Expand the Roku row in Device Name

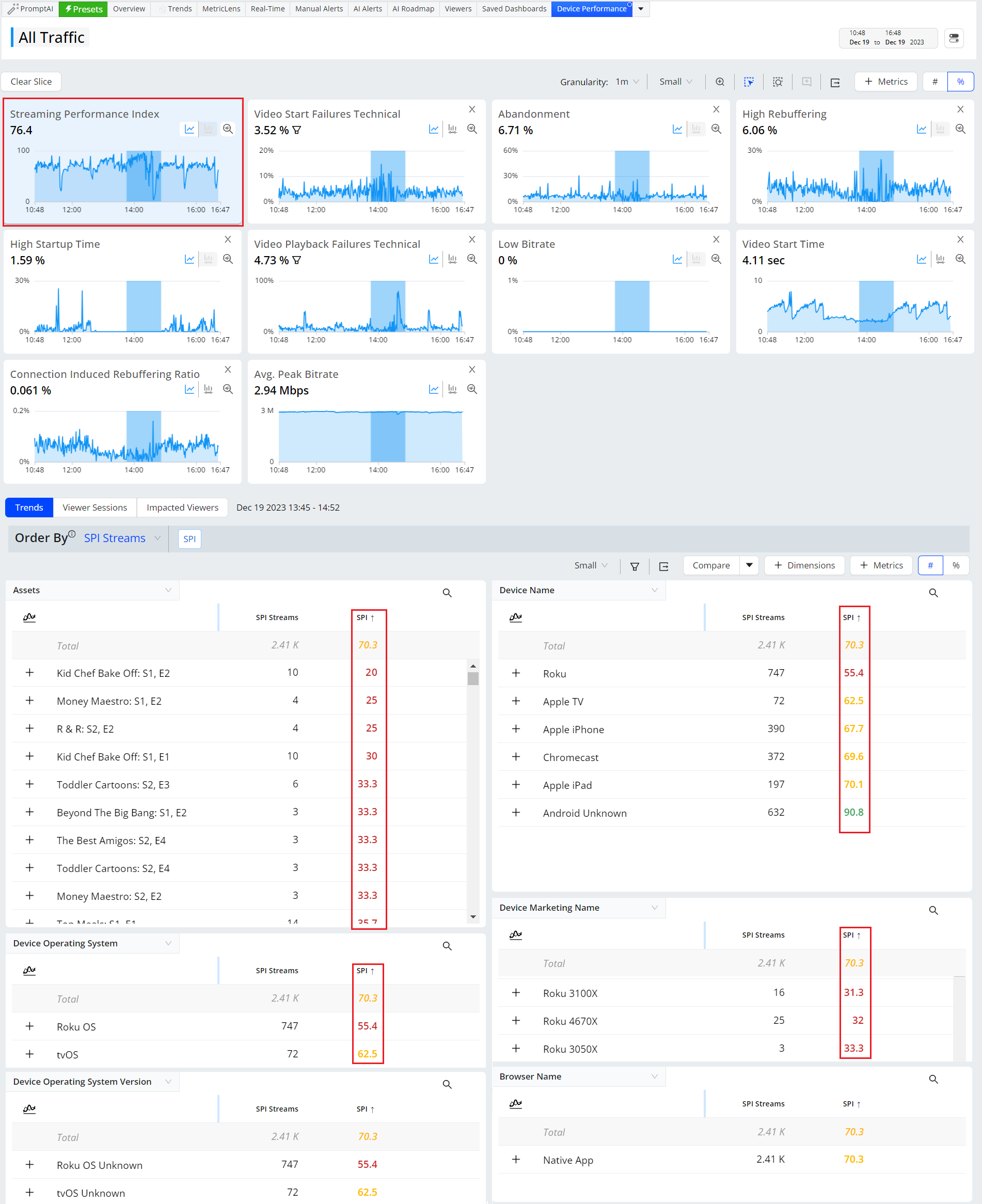click(515, 673)
